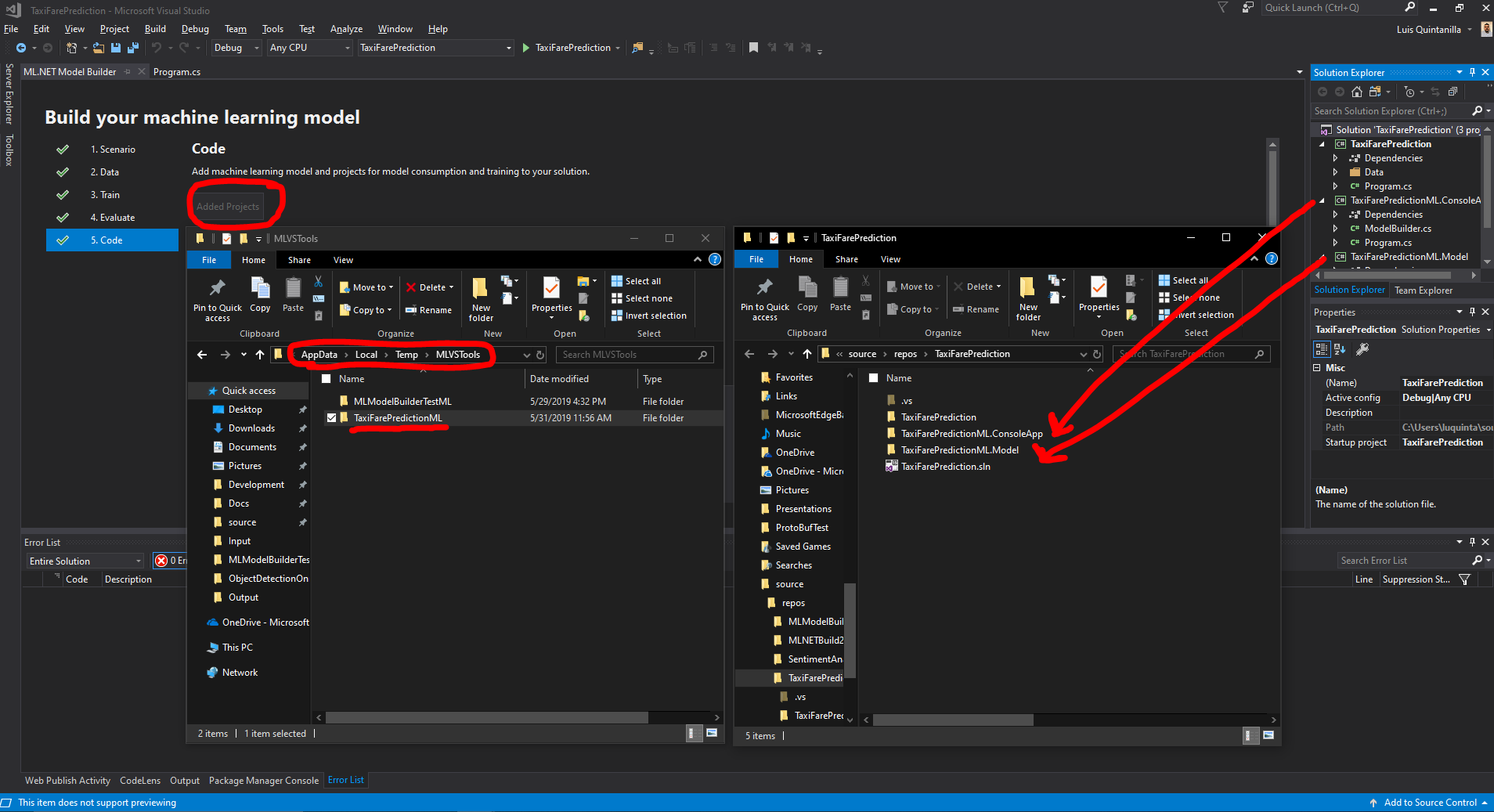
Task: Collapse TaxiFarePredictionML.ConsoleApp project node
Action: point(1323,200)
